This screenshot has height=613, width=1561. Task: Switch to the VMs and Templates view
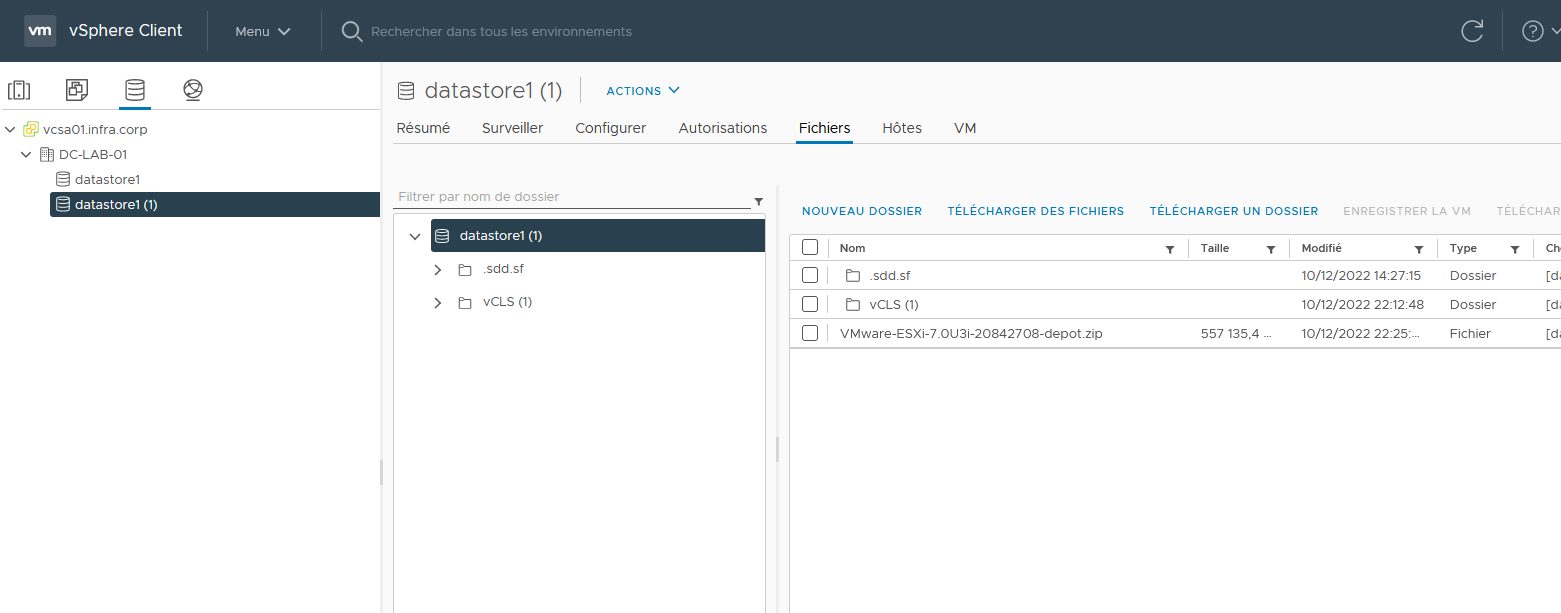click(77, 90)
